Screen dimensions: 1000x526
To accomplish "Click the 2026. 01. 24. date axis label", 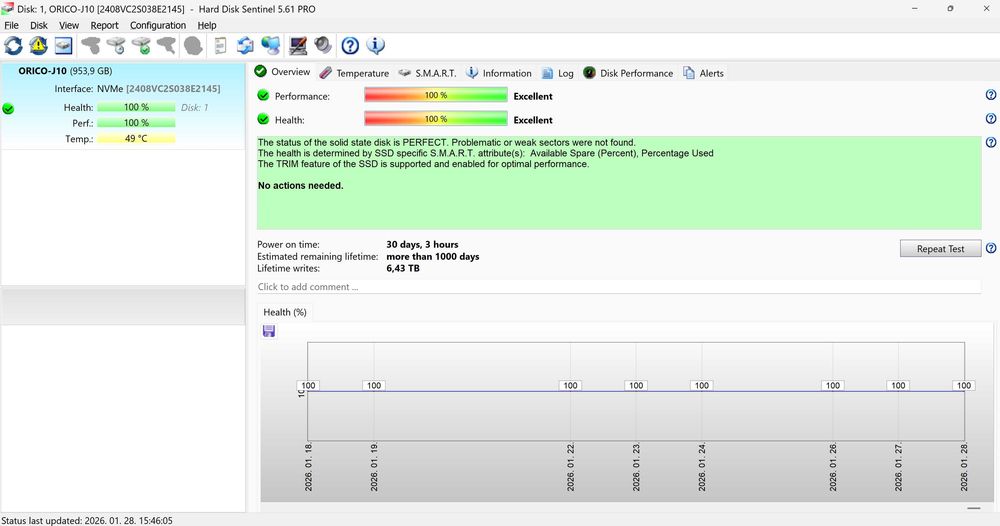I will 702,467.
